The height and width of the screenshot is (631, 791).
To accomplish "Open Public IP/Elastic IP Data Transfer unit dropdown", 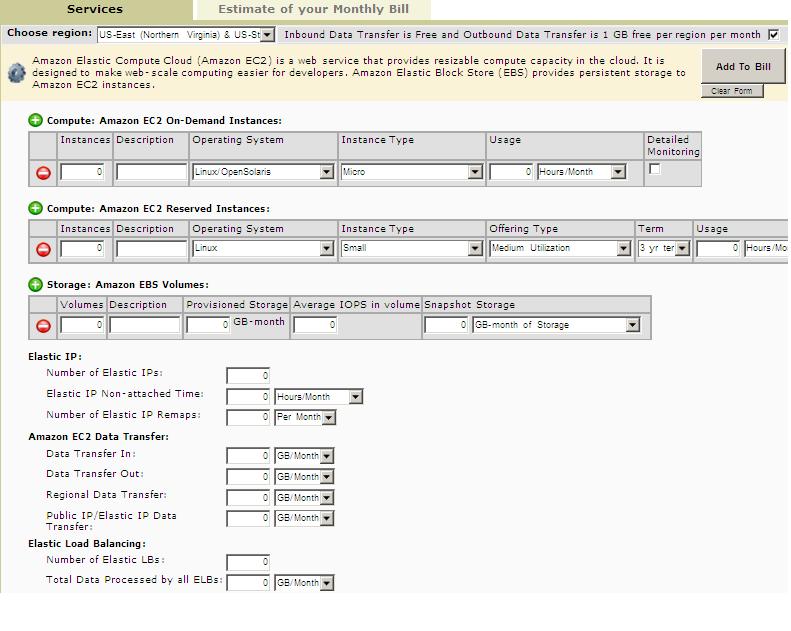I will [x=304, y=518].
